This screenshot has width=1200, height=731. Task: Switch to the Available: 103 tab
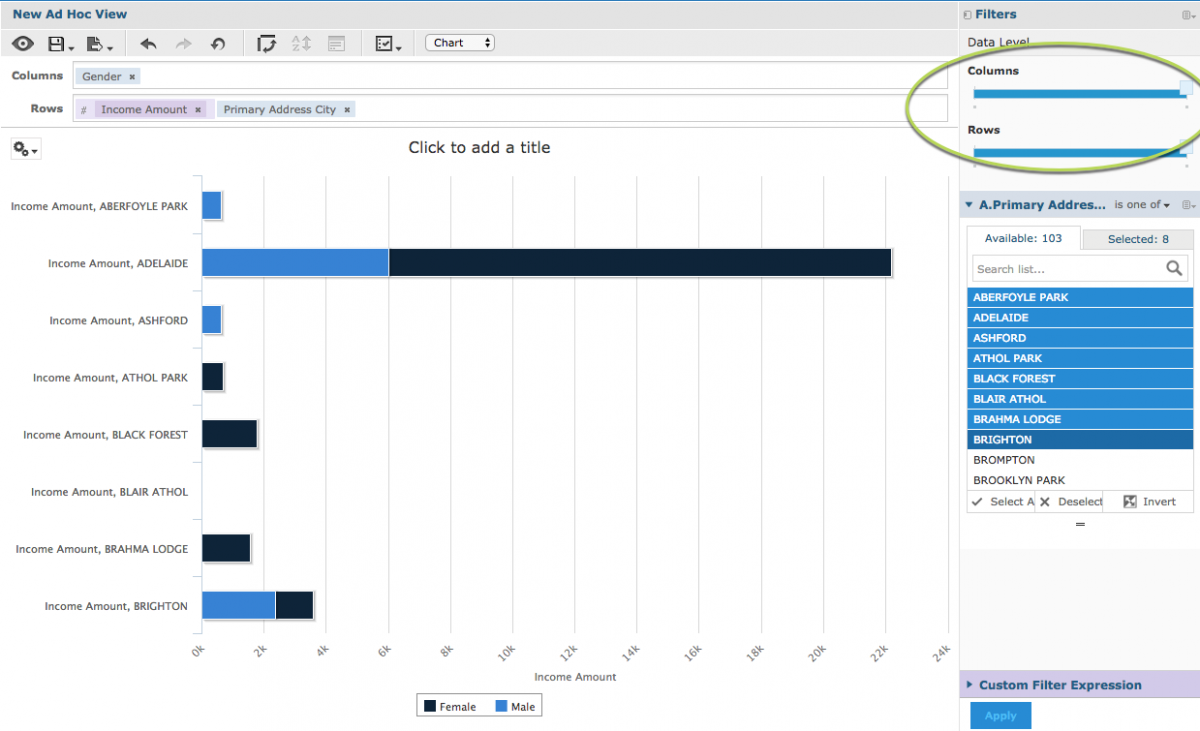[x=1022, y=238]
